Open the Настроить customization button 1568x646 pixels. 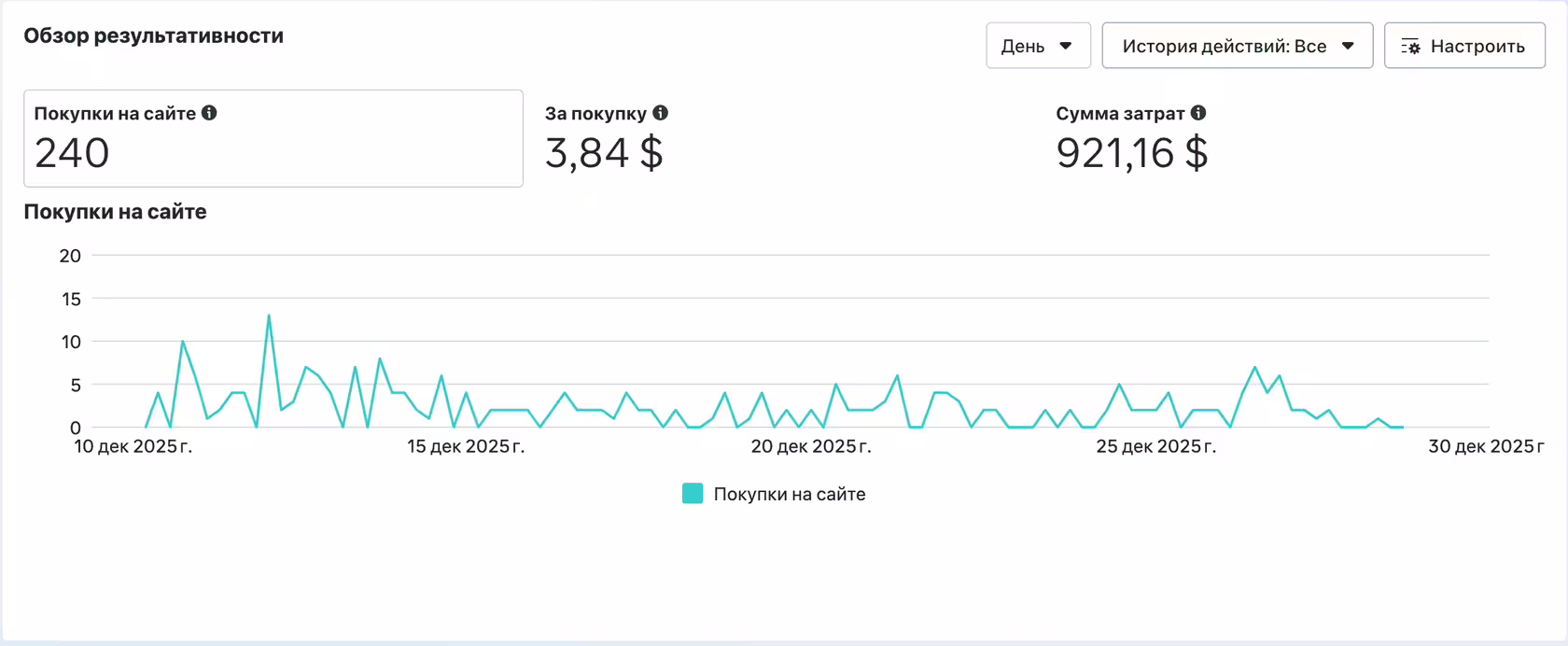click(1464, 46)
